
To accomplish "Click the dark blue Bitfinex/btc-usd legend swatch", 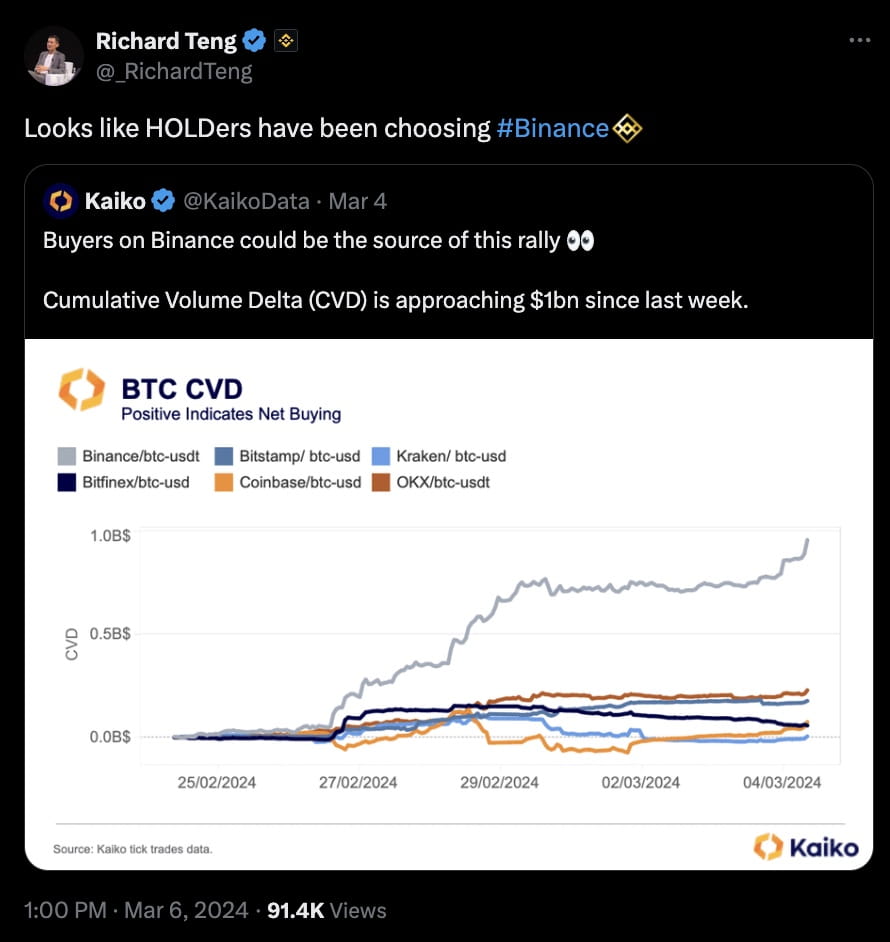I will pyautogui.click(x=64, y=482).
